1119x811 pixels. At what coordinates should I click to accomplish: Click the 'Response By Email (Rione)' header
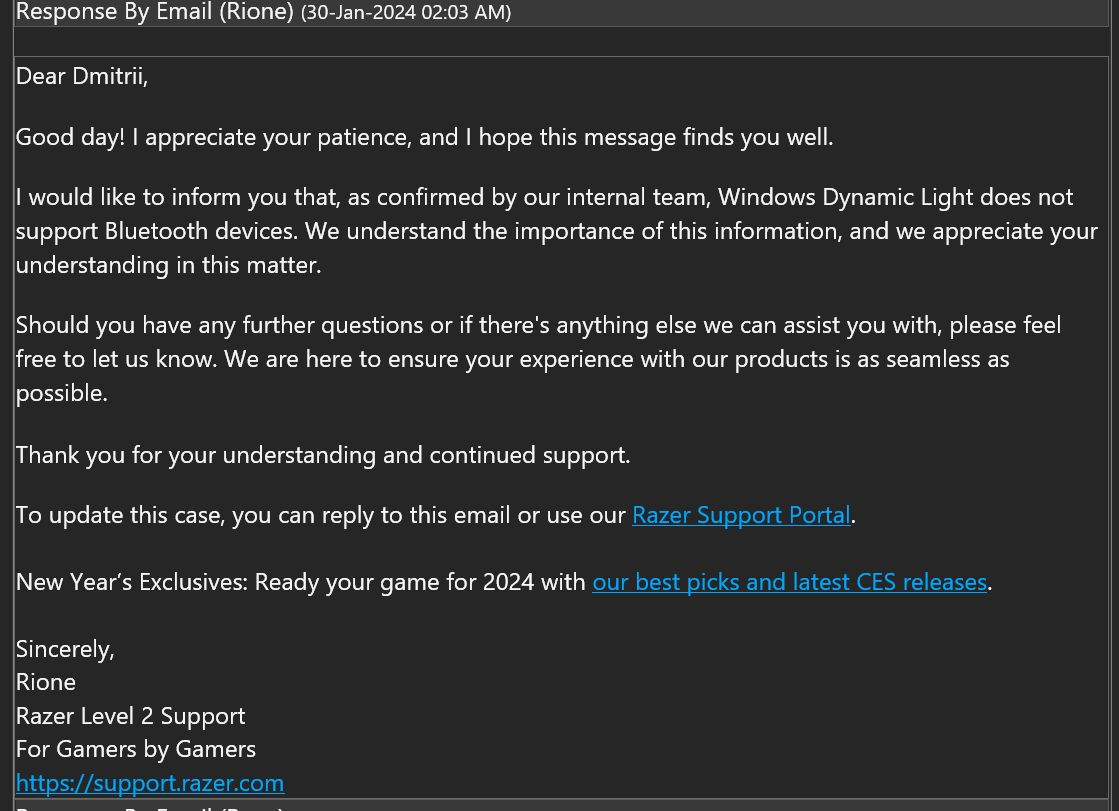click(155, 12)
